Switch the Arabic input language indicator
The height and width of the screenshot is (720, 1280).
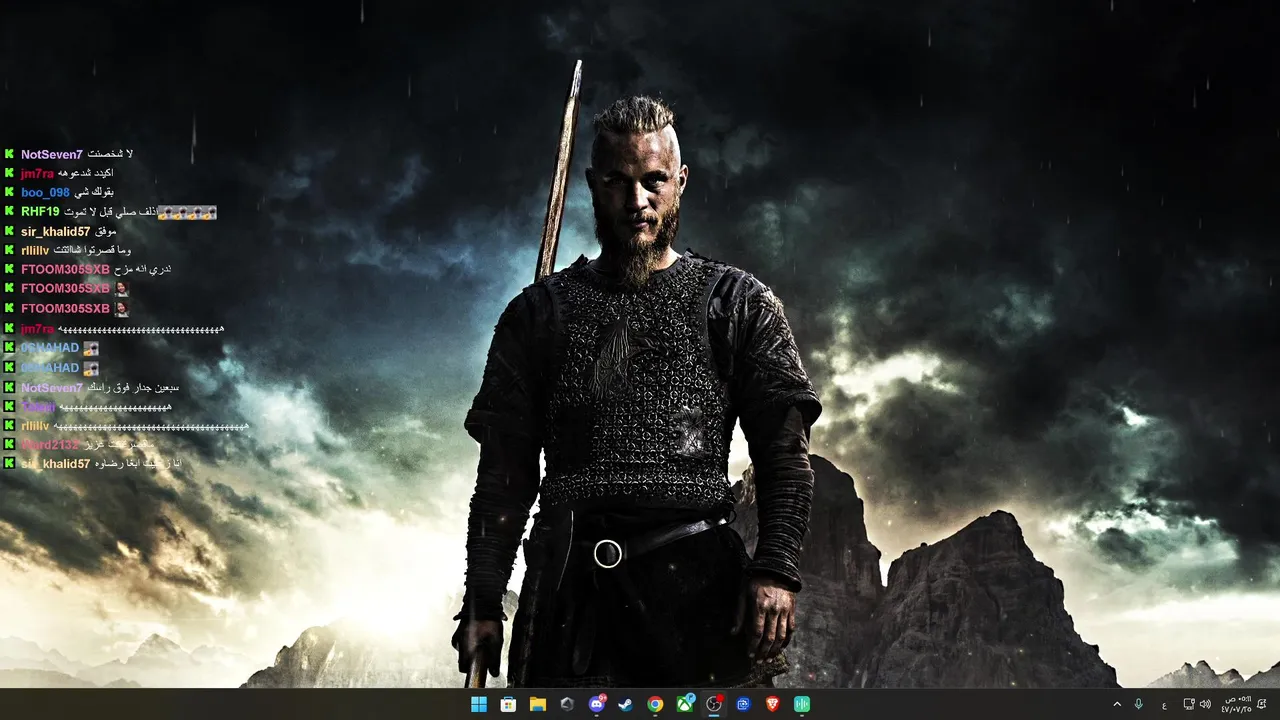[x=1164, y=705]
